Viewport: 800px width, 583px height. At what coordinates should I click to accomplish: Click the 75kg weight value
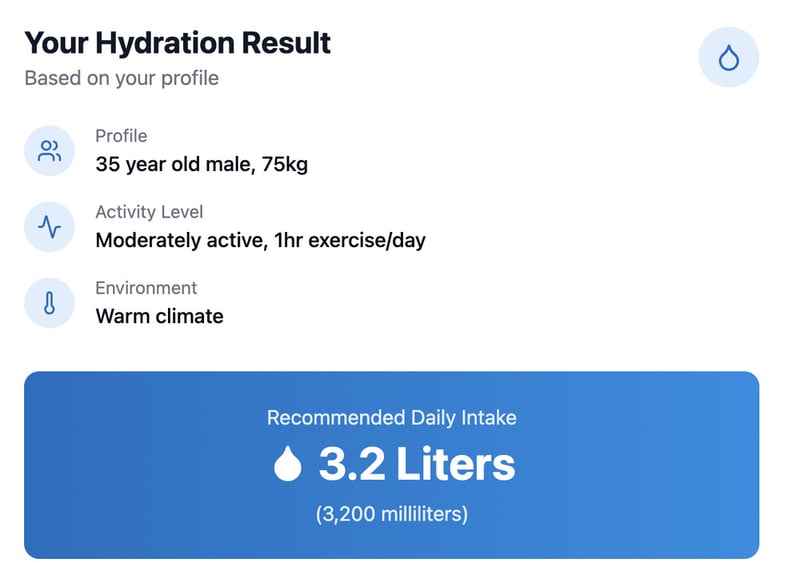(x=285, y=164)
